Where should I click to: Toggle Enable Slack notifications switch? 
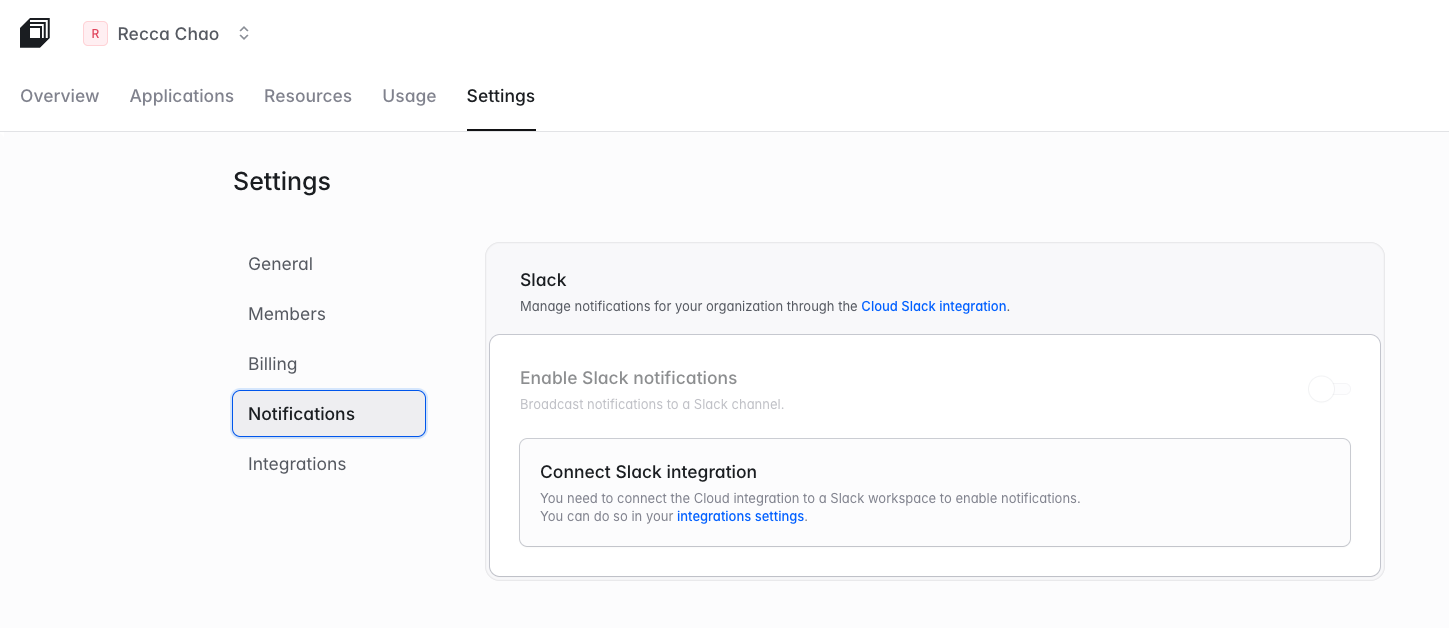pos(1330,389)
